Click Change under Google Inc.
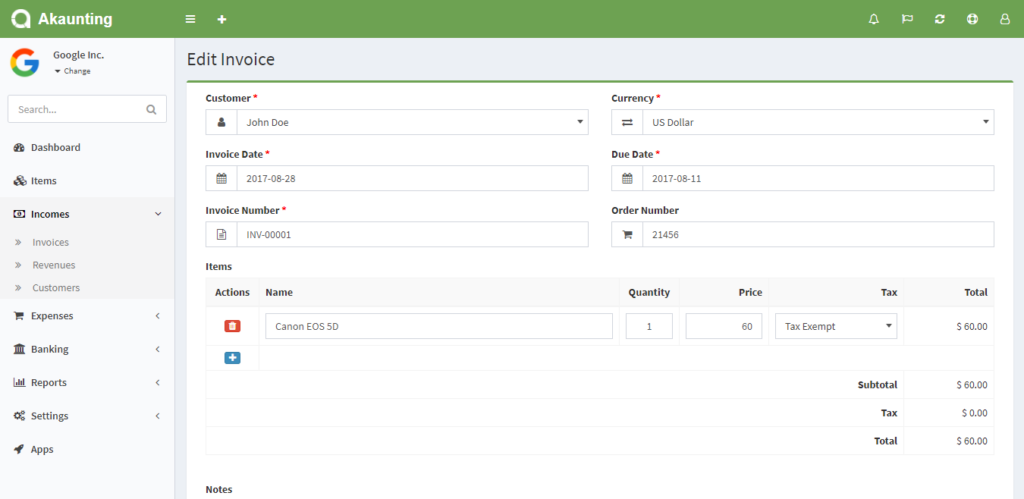This screenshot has width=1024, height=499. coord(76,71)
